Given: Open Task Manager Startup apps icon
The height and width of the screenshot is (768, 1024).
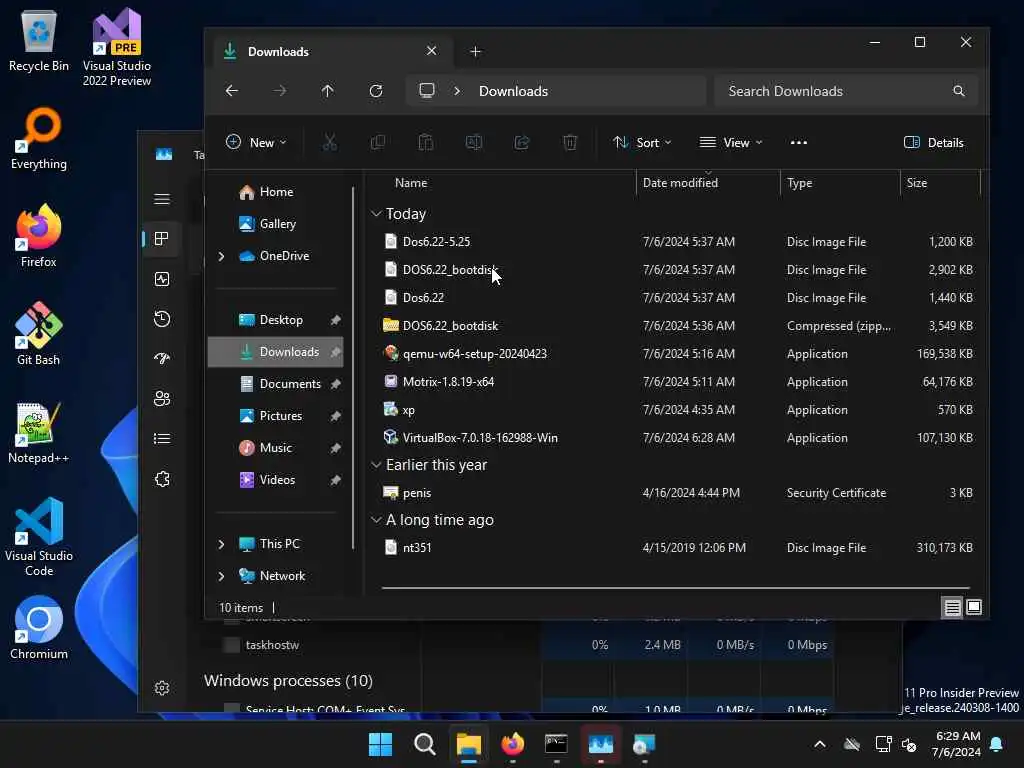Looking at the screenshot, I should click(x=162, y=359).
